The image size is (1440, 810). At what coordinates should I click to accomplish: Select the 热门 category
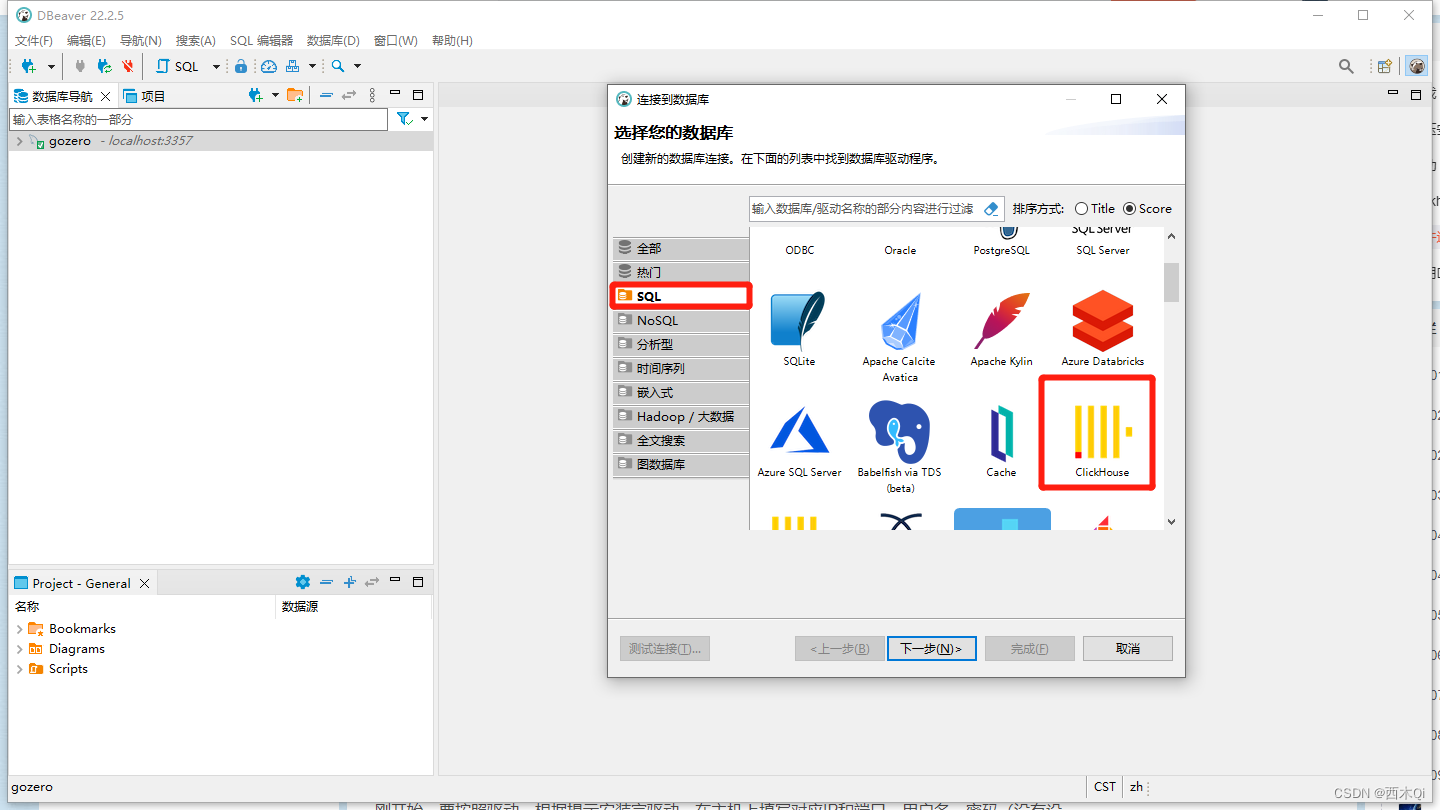(681, 272)
